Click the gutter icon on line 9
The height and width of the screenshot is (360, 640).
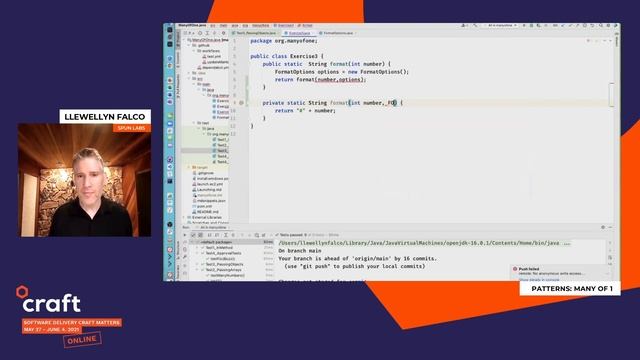click(241, 103)
